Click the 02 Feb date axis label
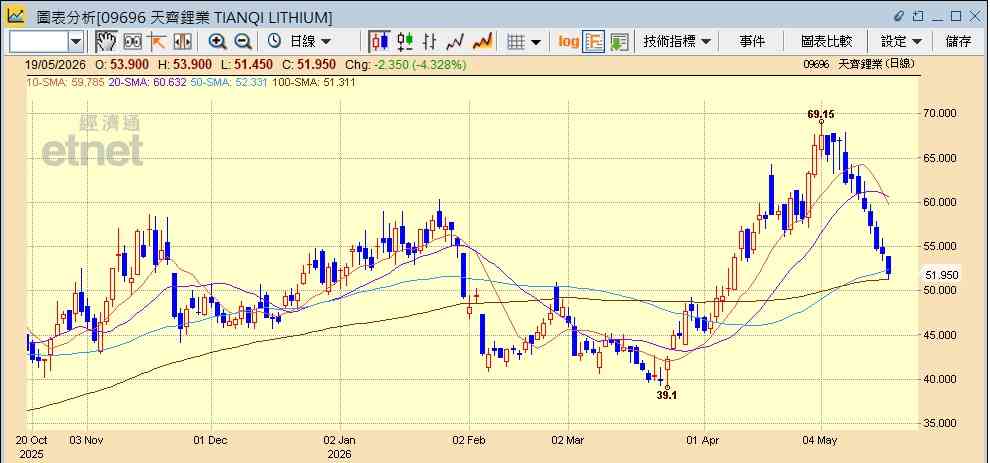The width and height of the screenshot is (990, 463). point(468,440)
